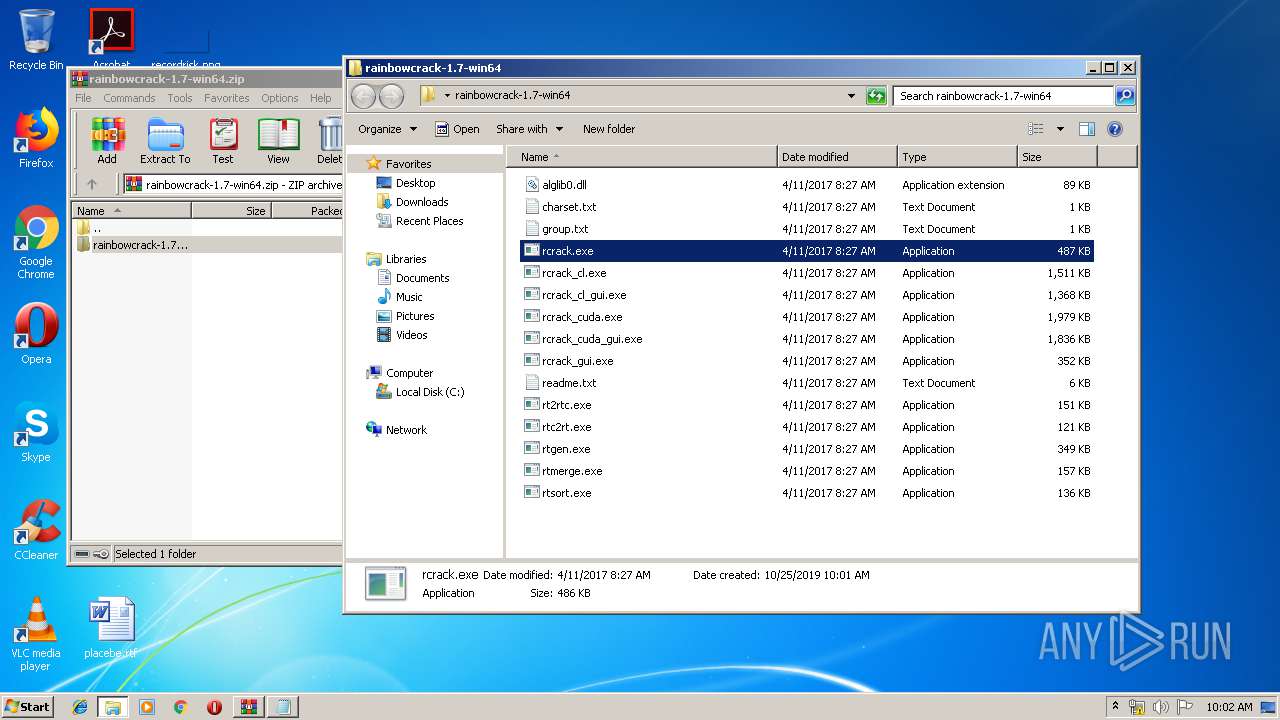Image resolution: width=1280 pixels, height=720 pixels.
Task: Select alglib0.dll file icon
Action: 532,185
